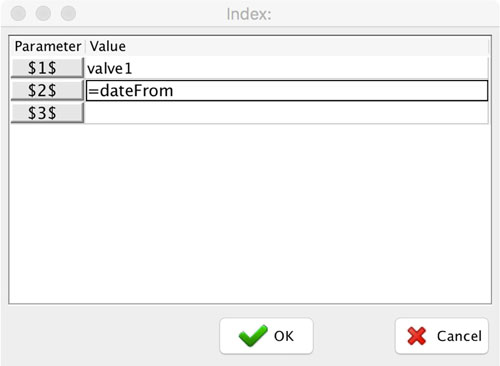Dismiss the dialog with the Cancel button
The image size is (500, 366).
click(x=442, y=336)
